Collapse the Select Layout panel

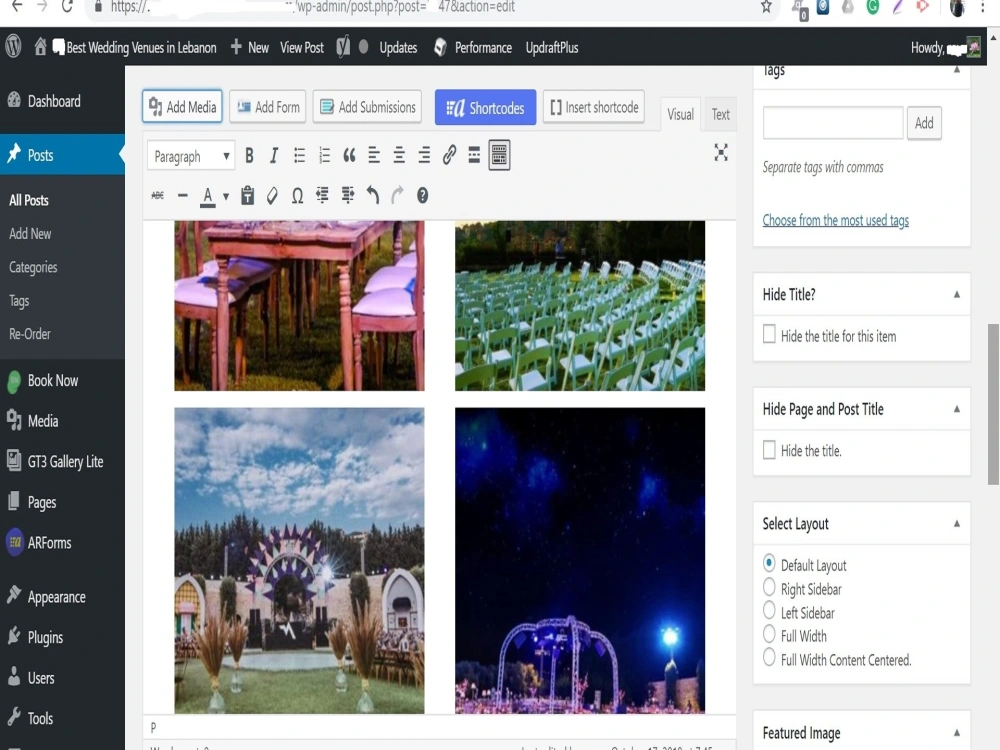click(957, 524)
